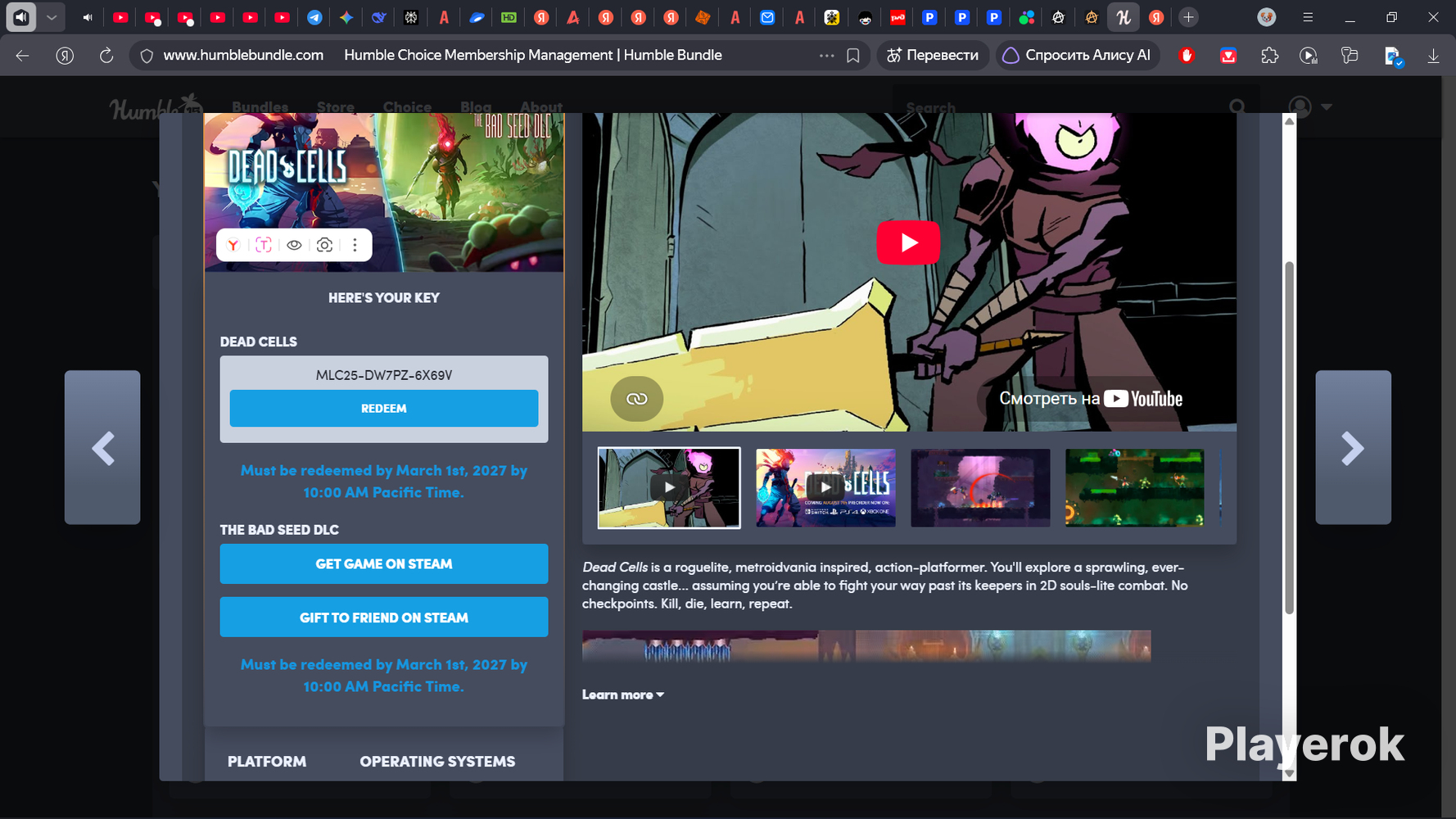The height and width of the screenshot is (819, 1456).
Task: Open the red download extension icon
Action: click(1228, 56)
